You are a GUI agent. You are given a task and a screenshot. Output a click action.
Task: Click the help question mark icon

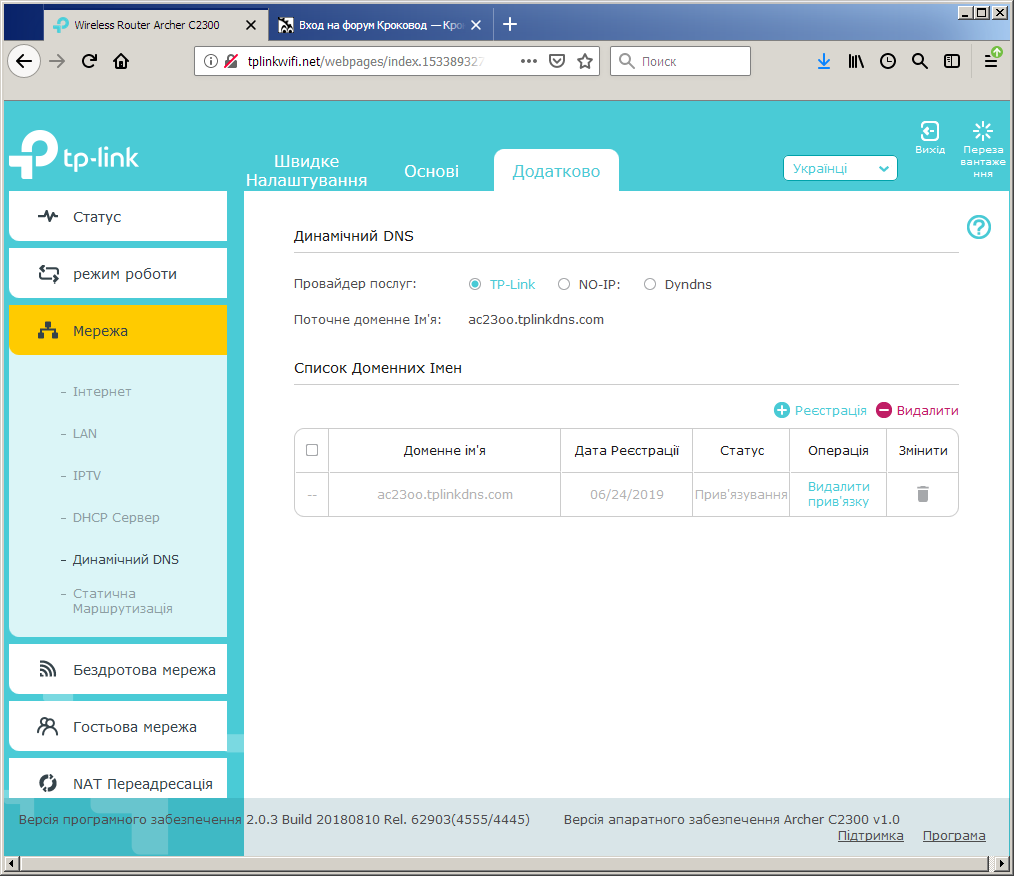pyautogui.click(x=978, y=227)
